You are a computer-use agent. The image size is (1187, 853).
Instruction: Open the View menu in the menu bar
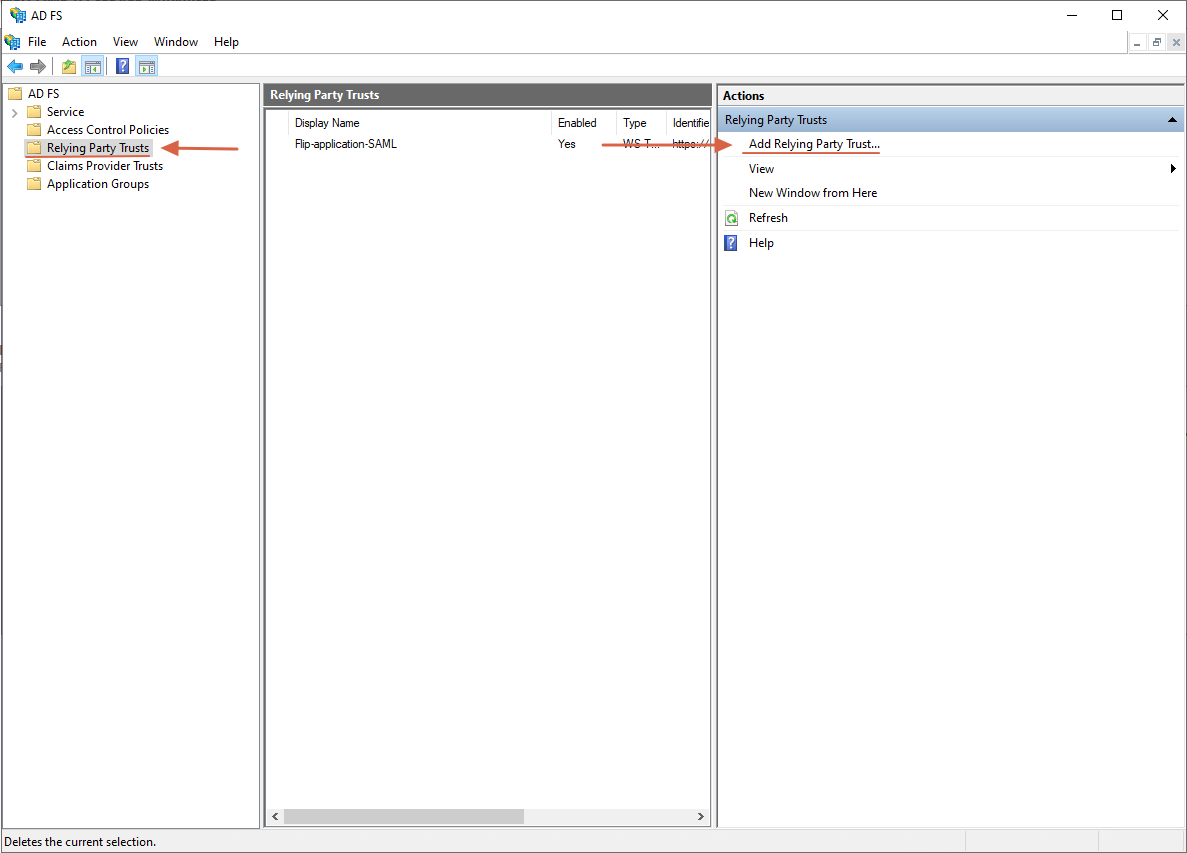tap(126, 42)
